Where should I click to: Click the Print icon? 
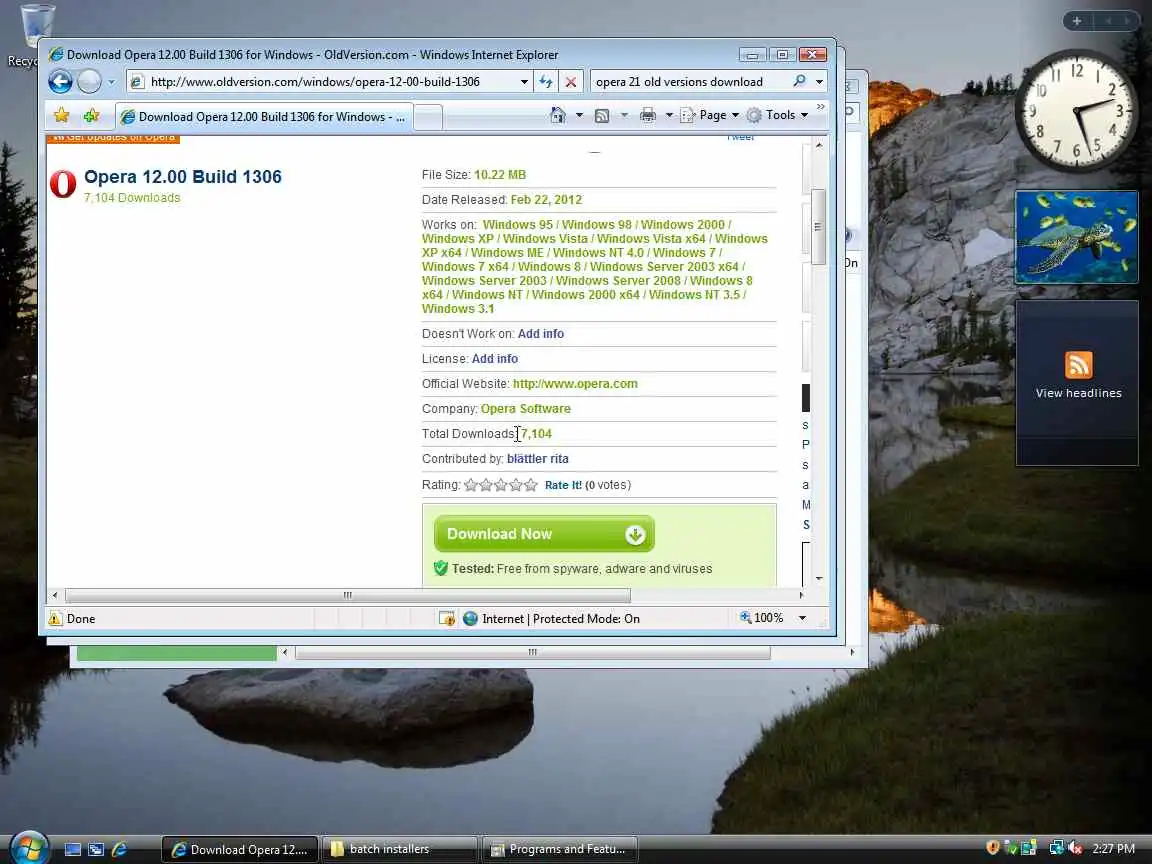[647, 115]
